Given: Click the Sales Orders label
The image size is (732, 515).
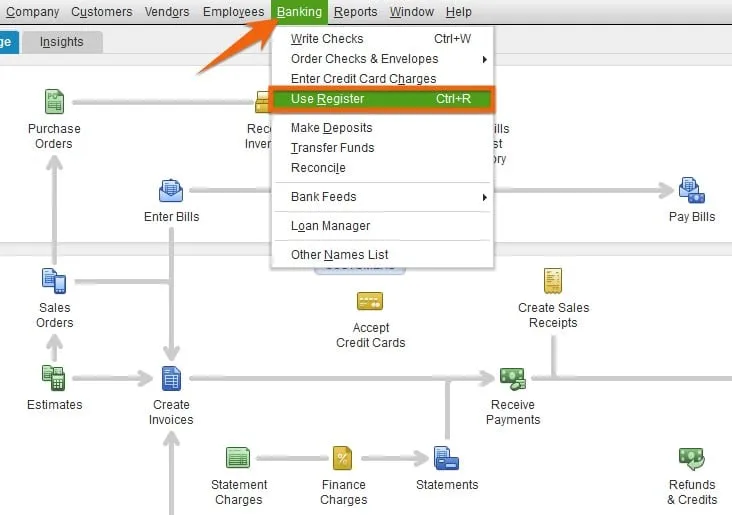Looking at the screenshot, I should [55, 315].
